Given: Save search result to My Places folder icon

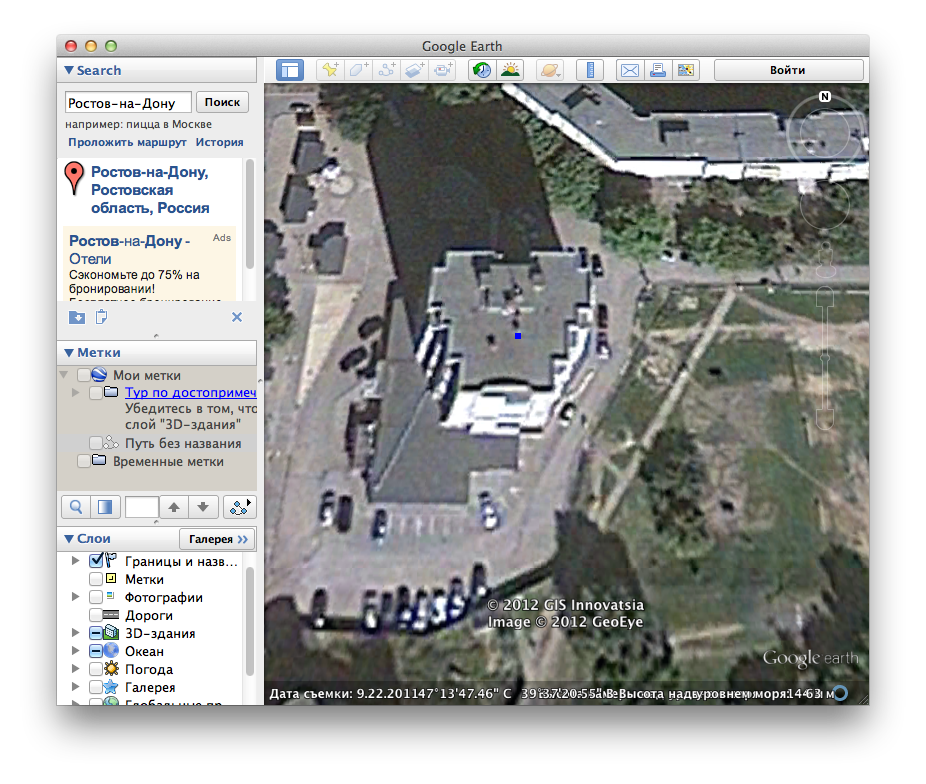Looking at the screenshot, I should point(77,318).
